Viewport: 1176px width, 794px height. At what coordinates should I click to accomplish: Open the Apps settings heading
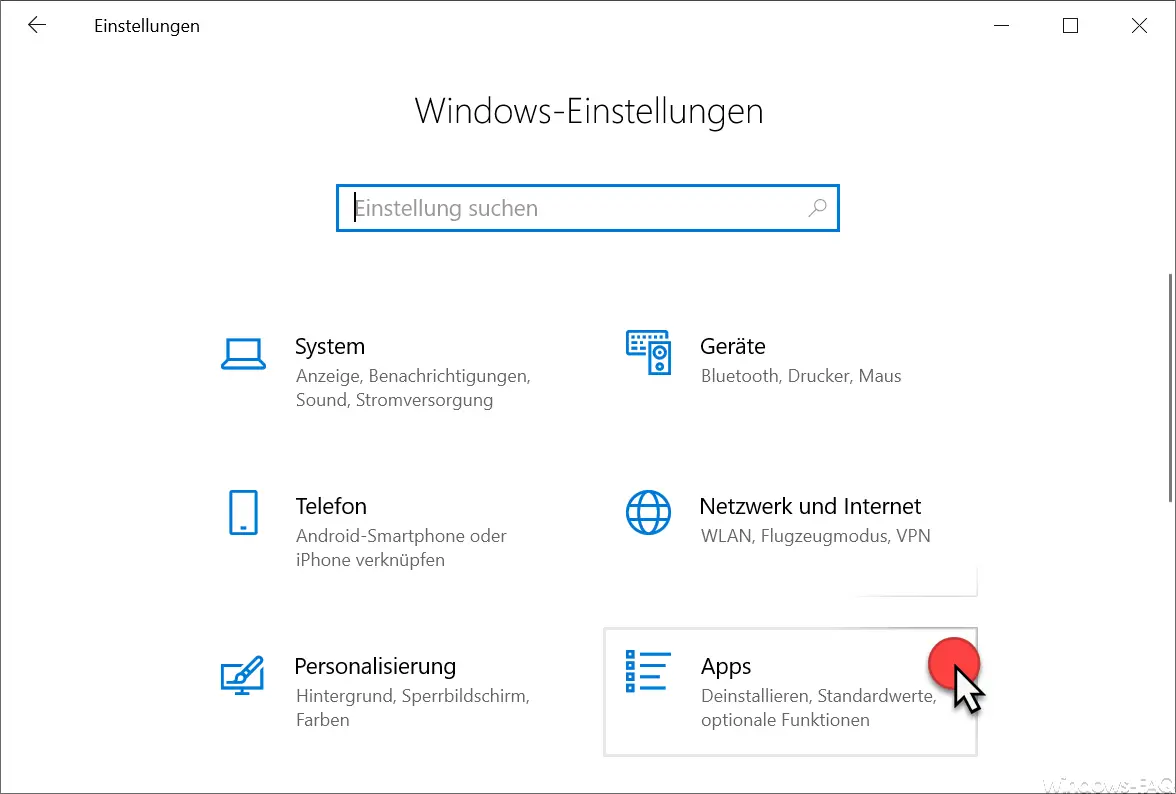pyautogui.click(x=726, y=667)
